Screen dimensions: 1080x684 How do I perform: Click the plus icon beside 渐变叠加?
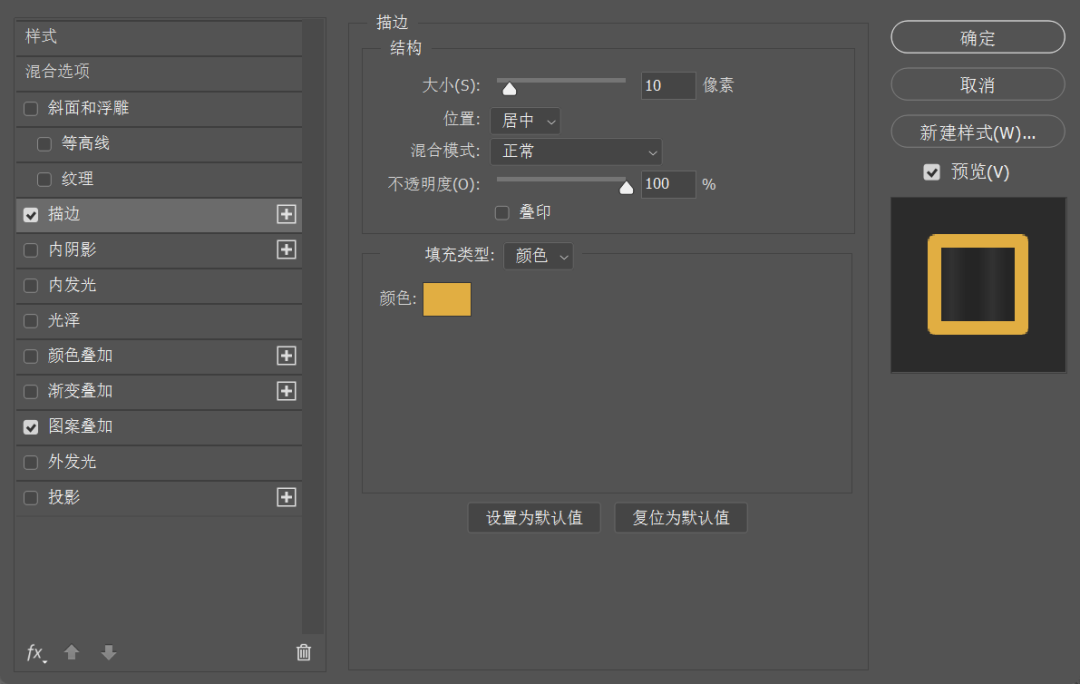(x=286, y=391)
